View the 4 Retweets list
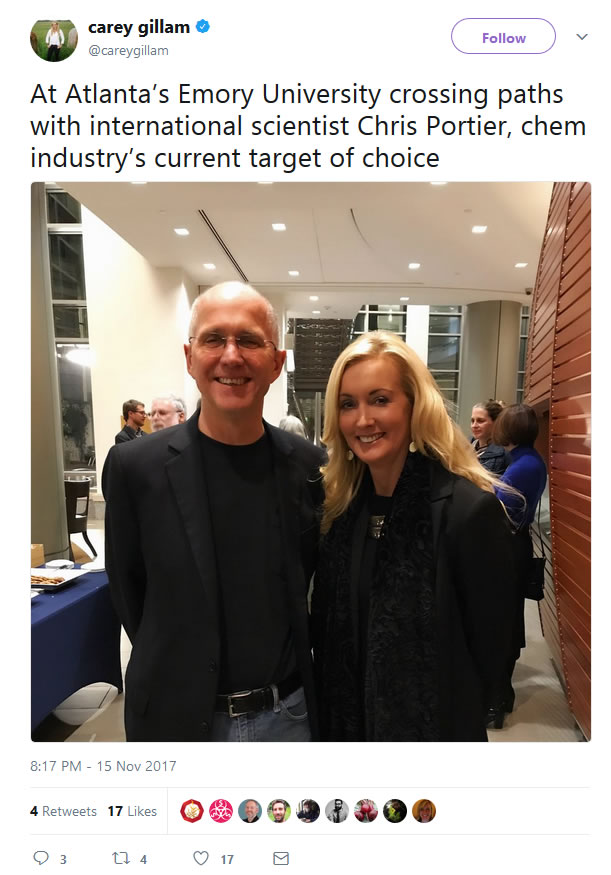The height and width of the screenshot is (875, 611). tap(63, 811)
